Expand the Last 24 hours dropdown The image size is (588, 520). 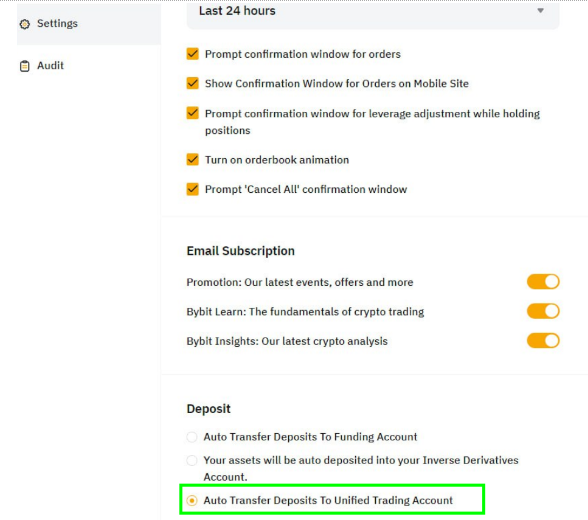(x=373, y=12)
